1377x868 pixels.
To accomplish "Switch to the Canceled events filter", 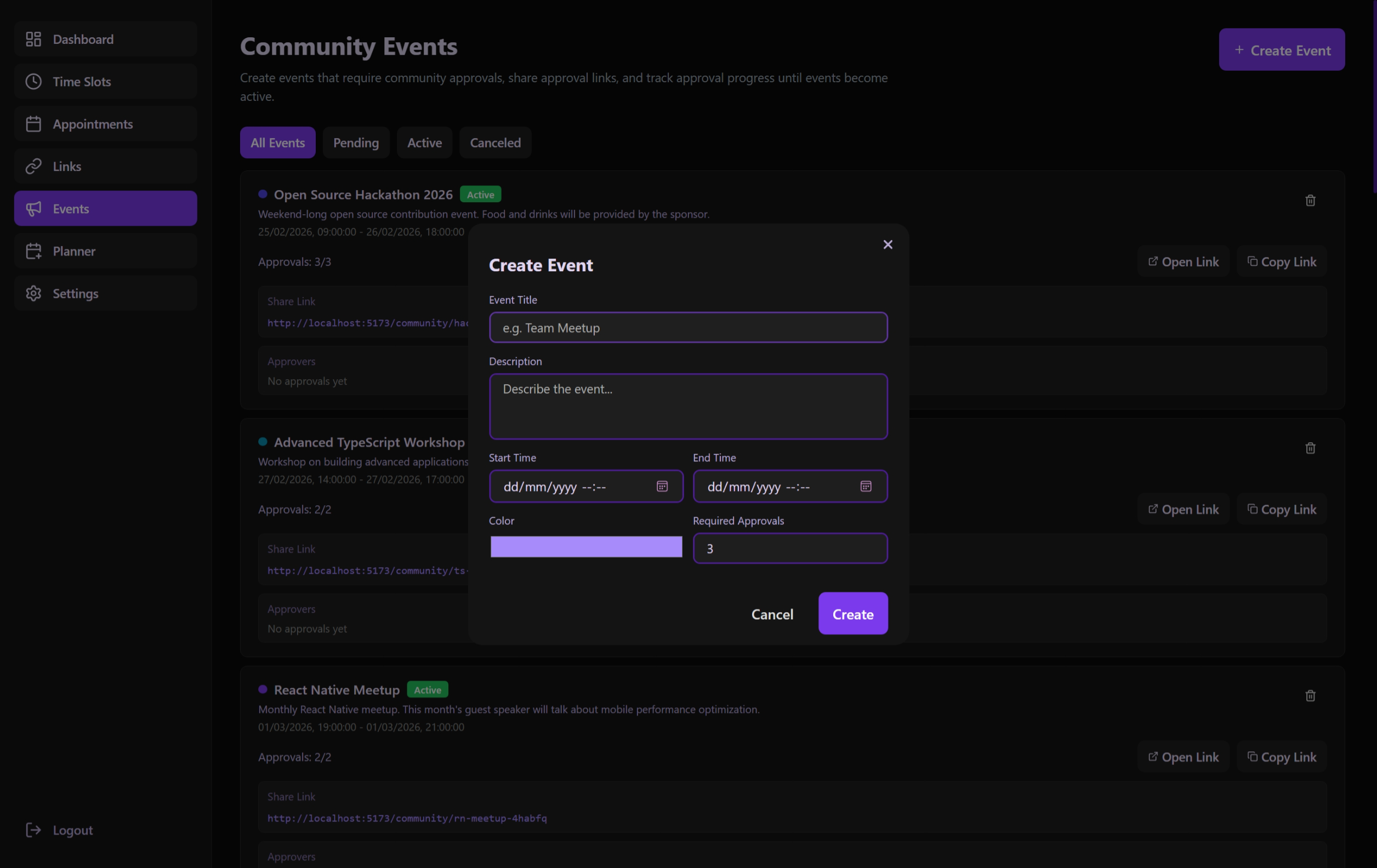I will pos(495,142).
